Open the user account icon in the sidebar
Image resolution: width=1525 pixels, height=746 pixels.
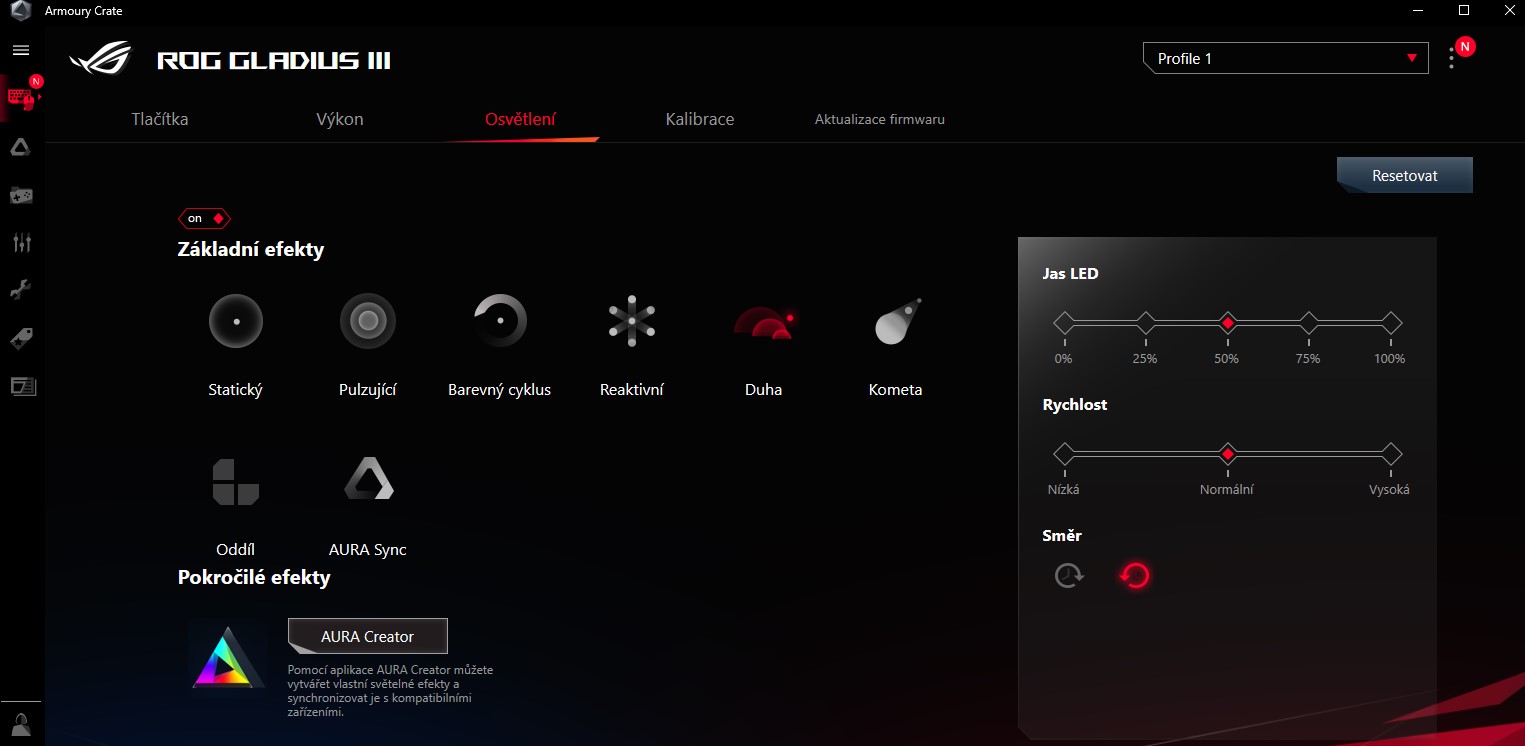pos(21,723)
